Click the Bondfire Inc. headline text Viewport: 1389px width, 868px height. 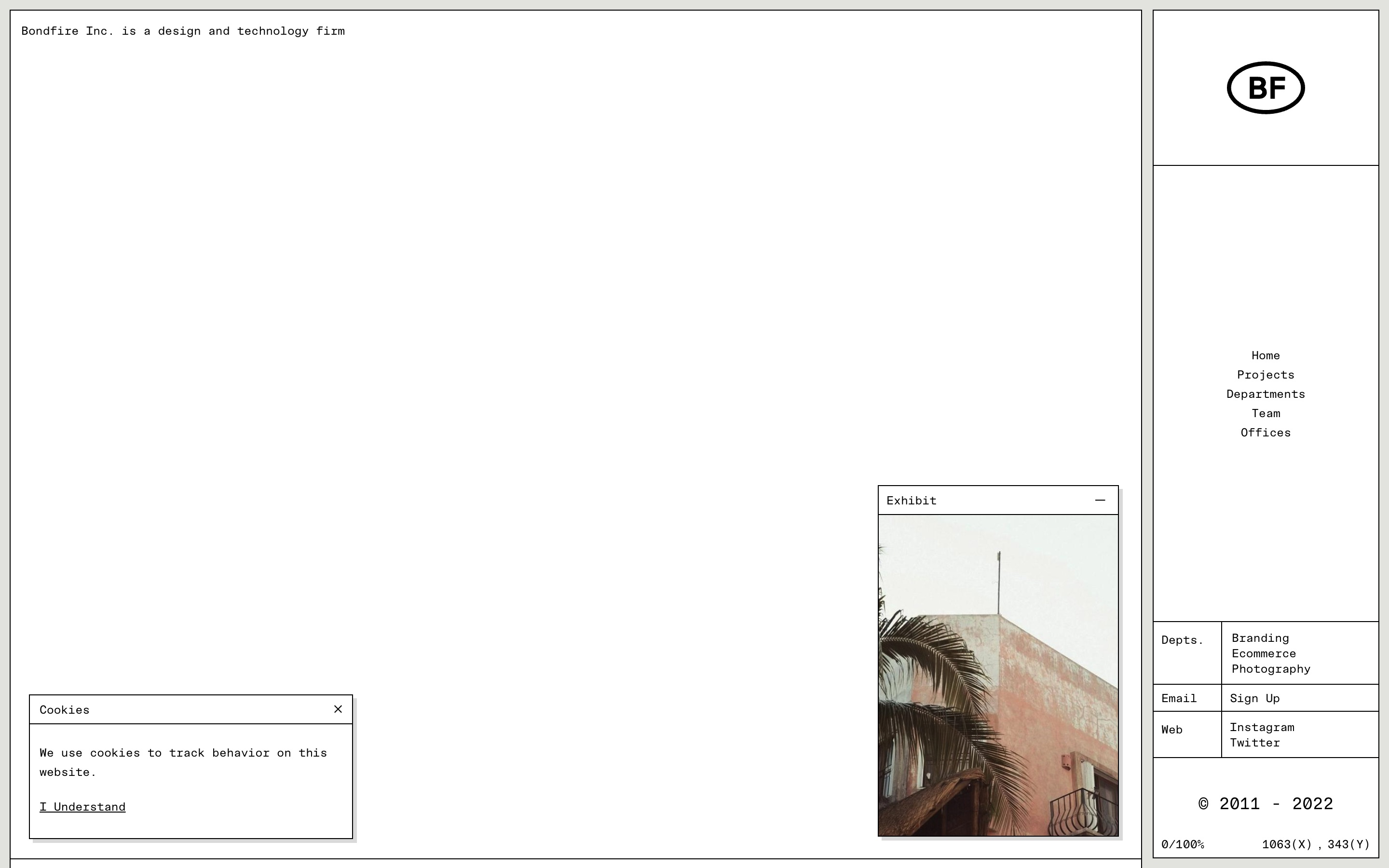pos(183,31)
